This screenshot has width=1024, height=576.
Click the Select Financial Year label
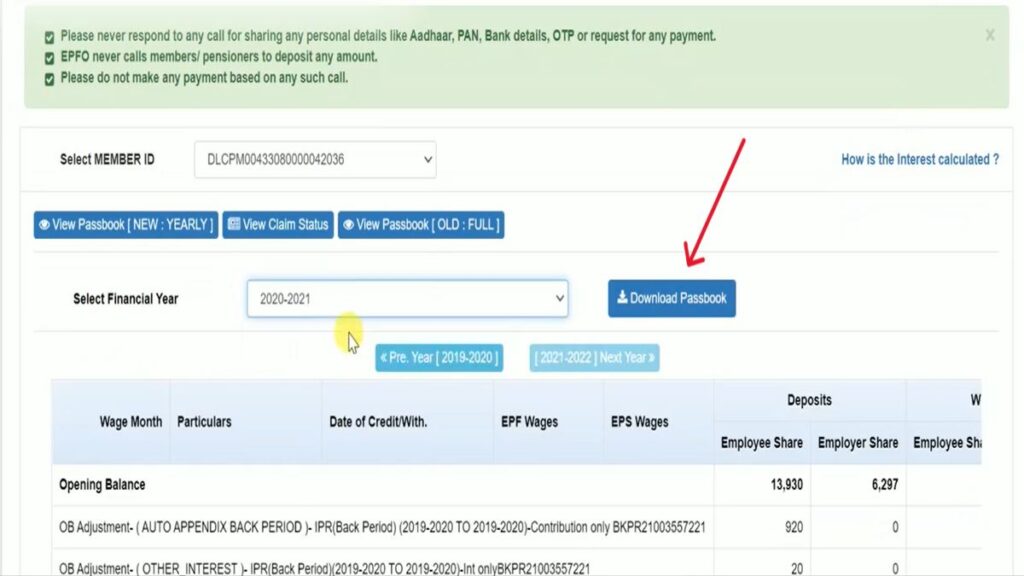coord(125,299)
